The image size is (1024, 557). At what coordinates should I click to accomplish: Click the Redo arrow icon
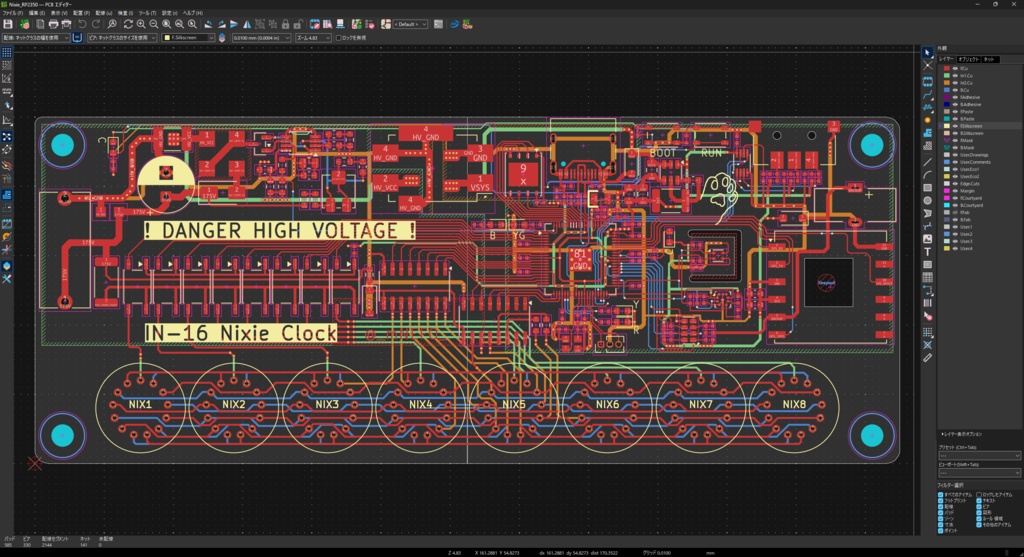95,24
